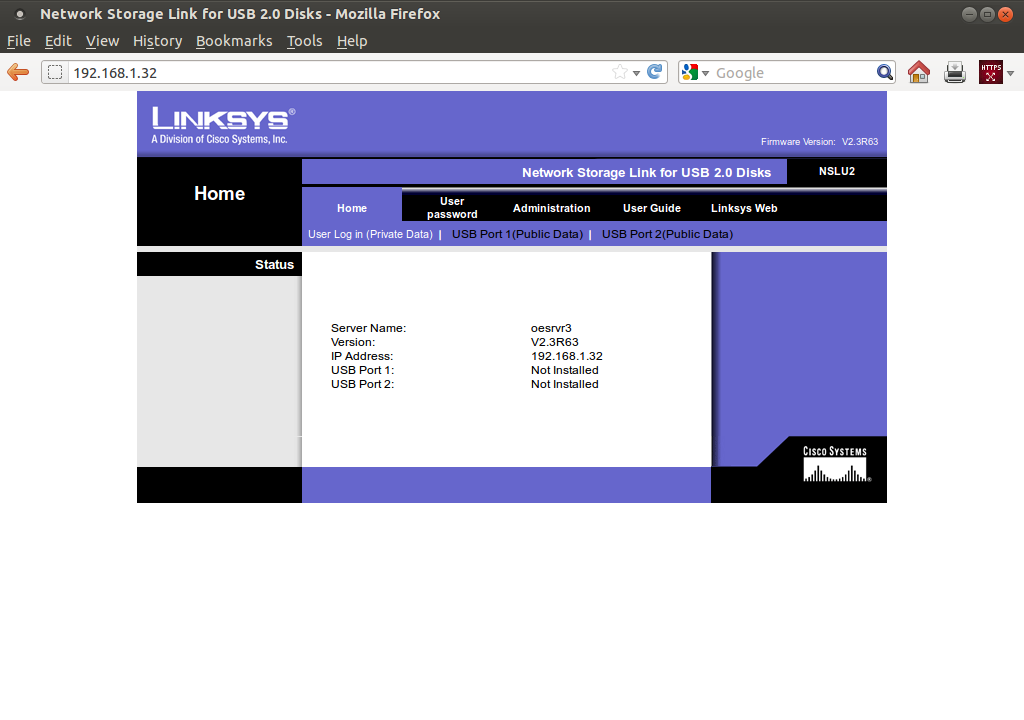
Task: Switch to the Administration tab
Action: point(551,208)
